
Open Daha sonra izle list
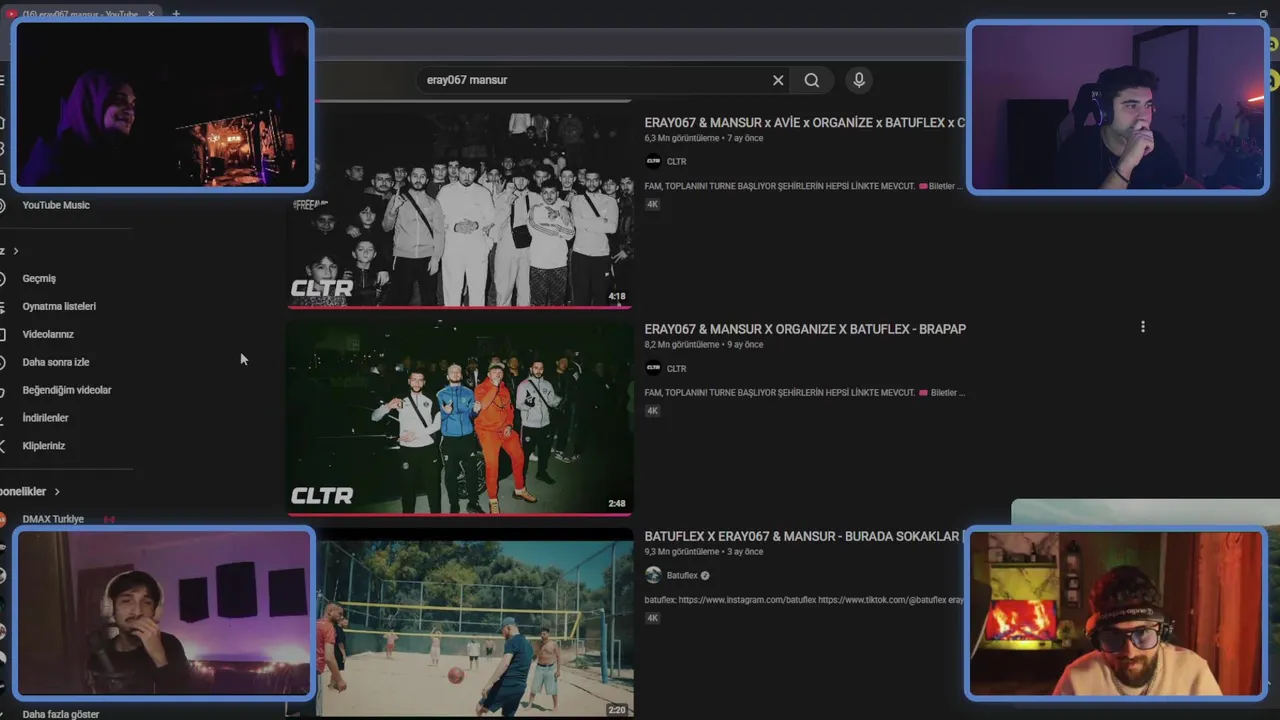click(x=56, y=363)
